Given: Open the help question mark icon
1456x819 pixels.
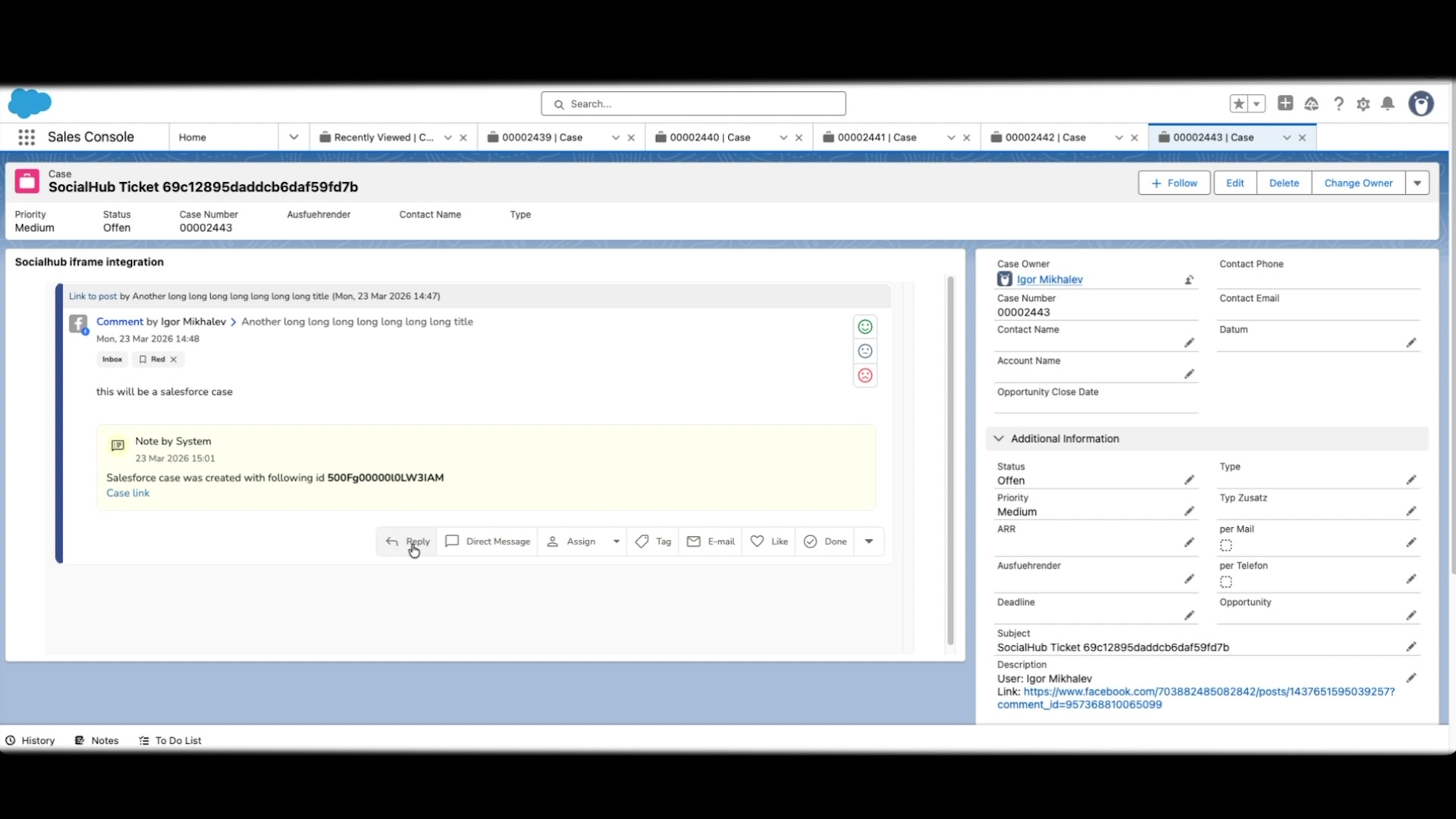Looking at the screenshot, I should pos(1338,104).
